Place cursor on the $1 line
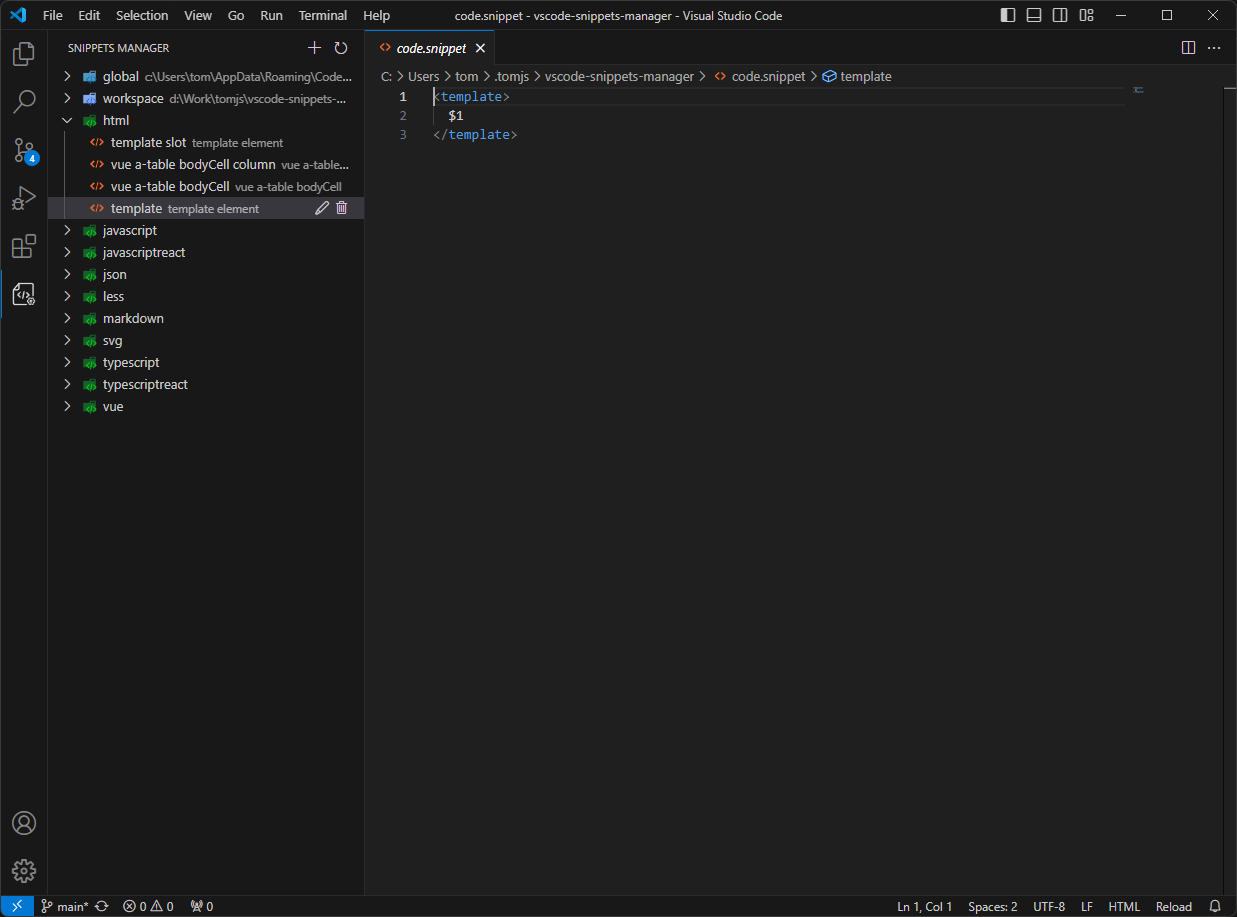 (455, 115)
